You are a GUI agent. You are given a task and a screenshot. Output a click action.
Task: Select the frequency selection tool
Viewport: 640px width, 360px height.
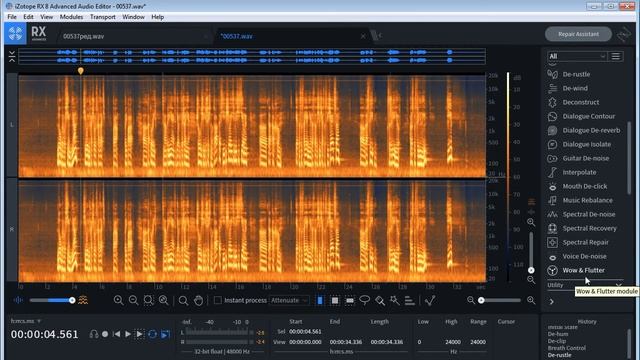pos(350,300)
